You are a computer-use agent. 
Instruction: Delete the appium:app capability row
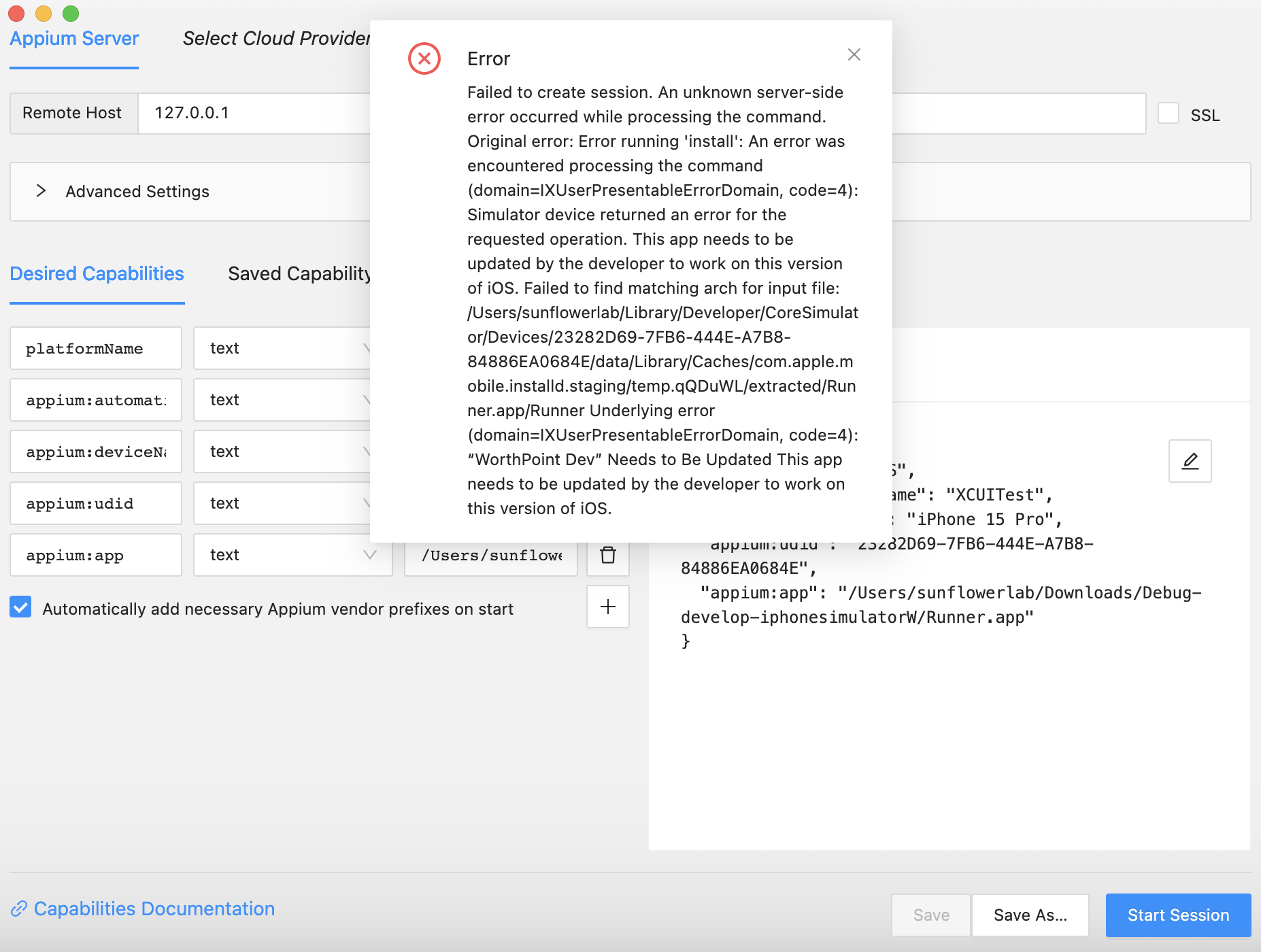click(608, 555)
